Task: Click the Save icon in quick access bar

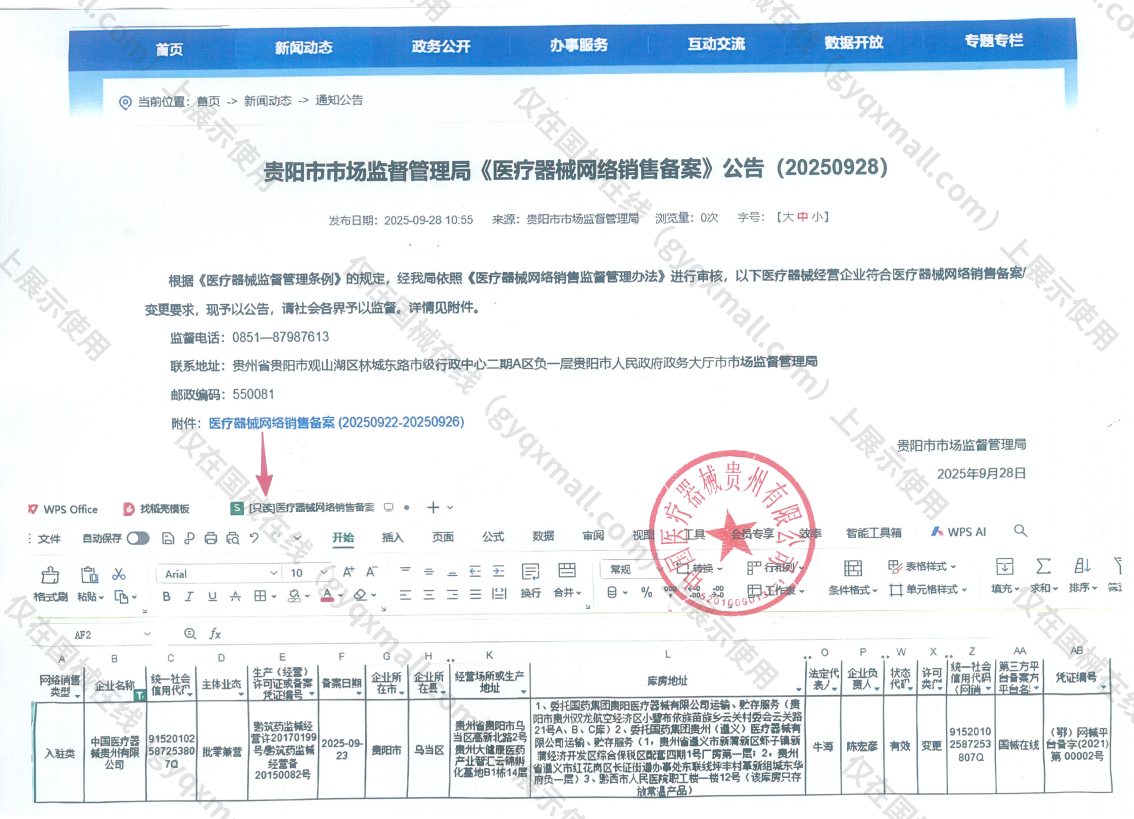Action: point(168,538)
